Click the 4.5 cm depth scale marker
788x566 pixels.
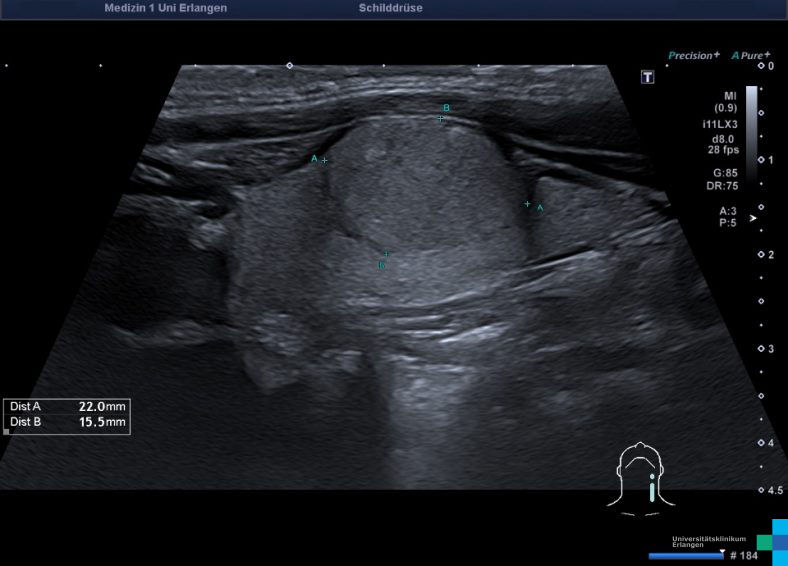pyautogui.click(x=773, y=490)
